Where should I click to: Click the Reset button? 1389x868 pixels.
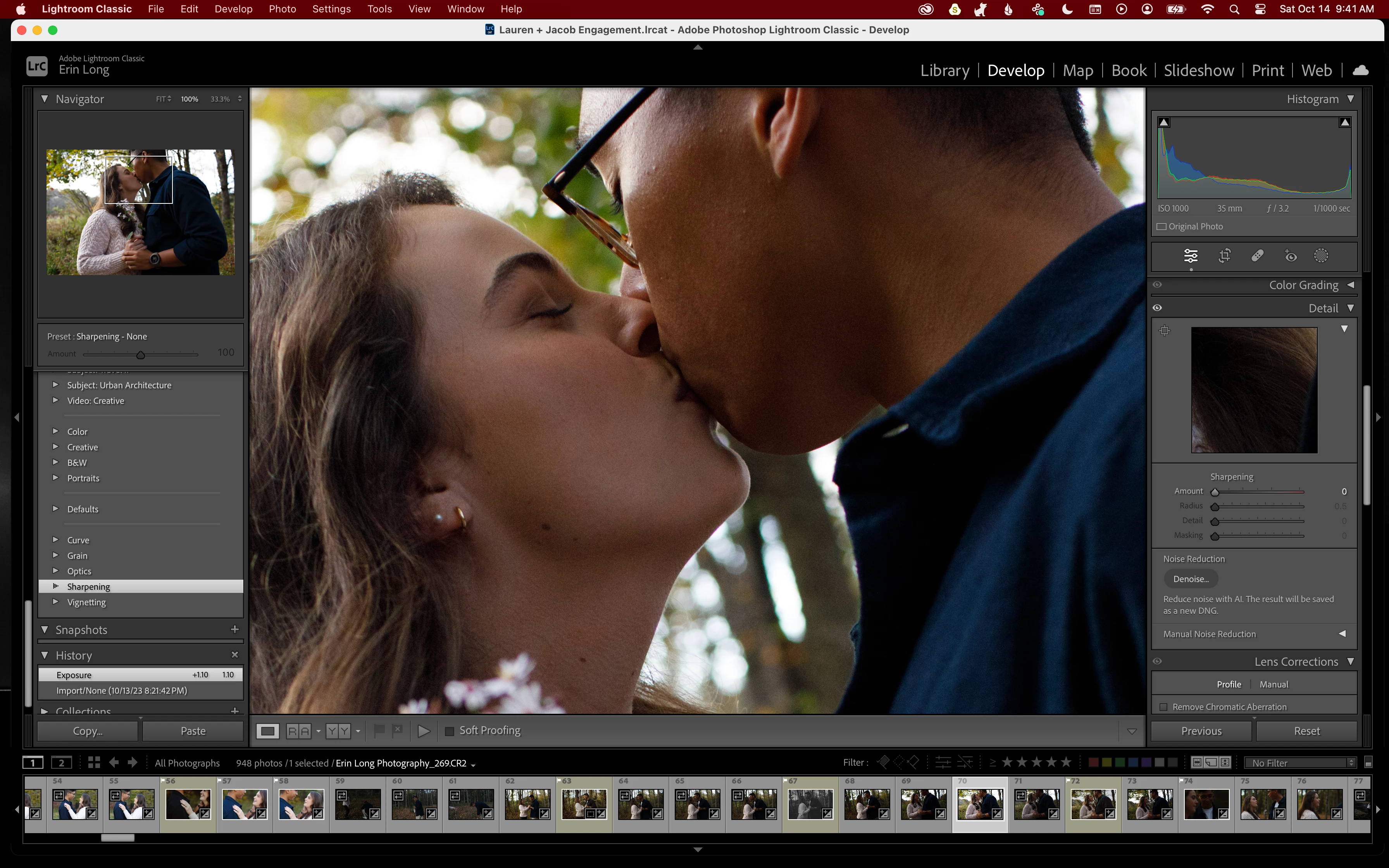point(1306,731)
